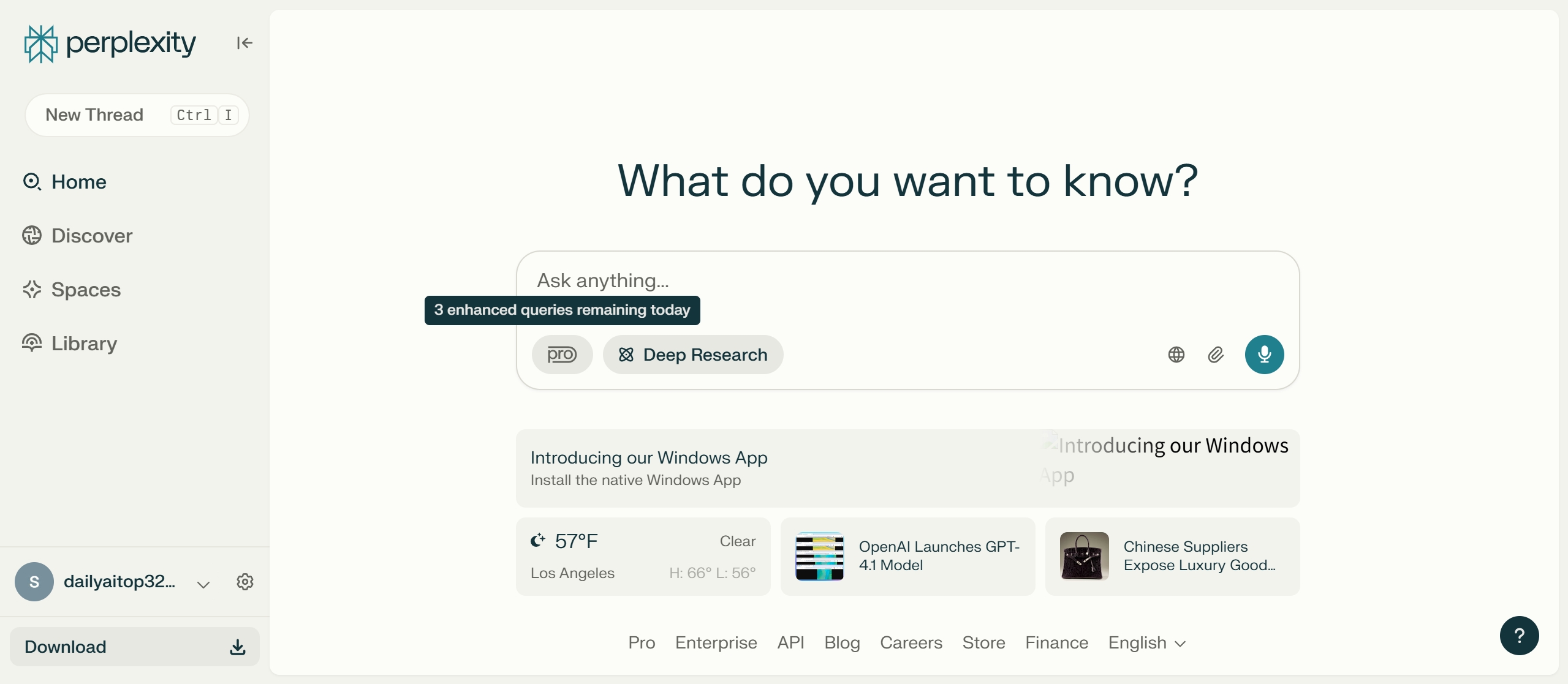Image resolution: width=1568 pixels, height=684 pixels.
Task: Open the English language dropdown
Action: click(1146, 643)
